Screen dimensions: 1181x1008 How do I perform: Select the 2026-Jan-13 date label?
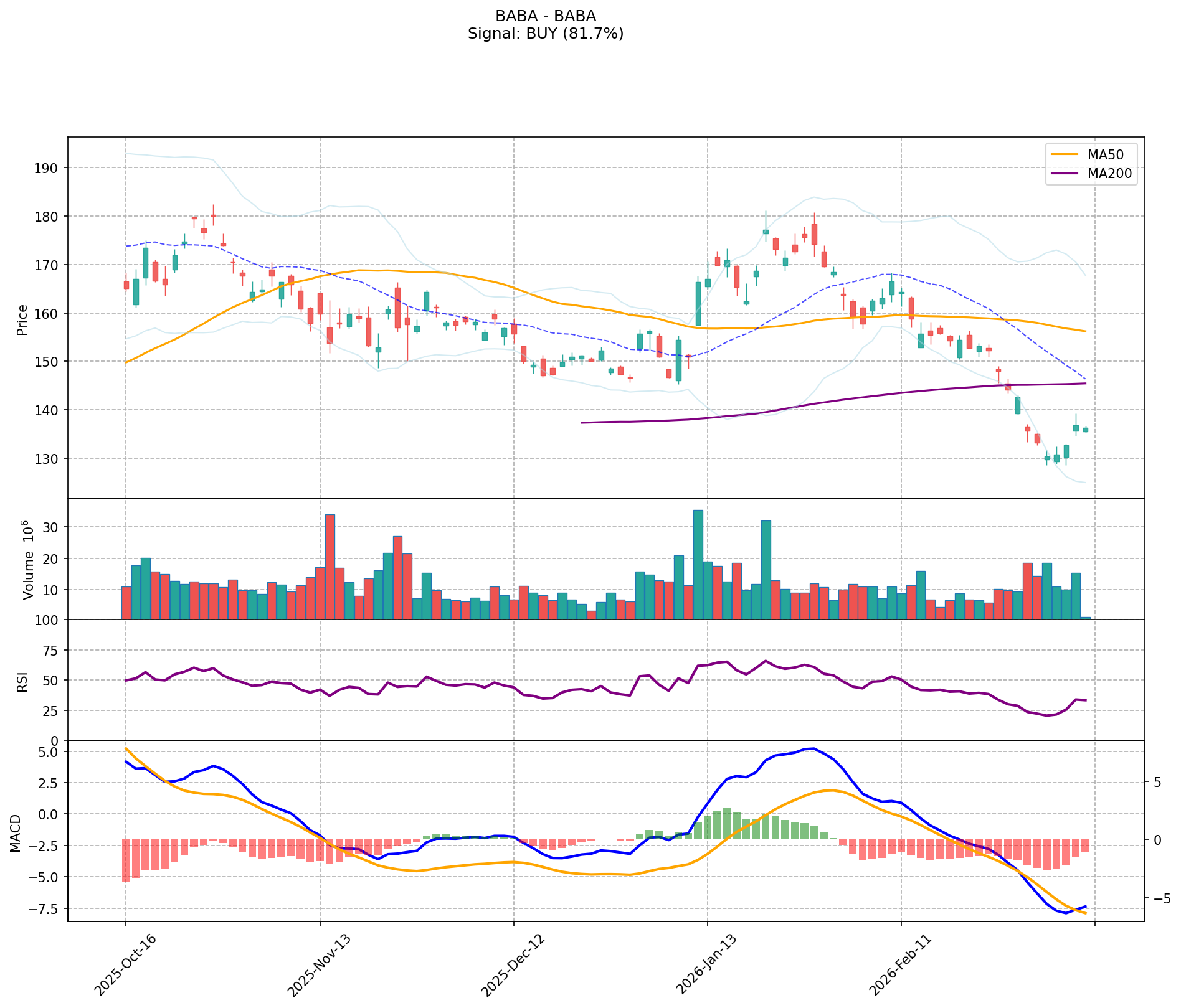click(706, 964)
